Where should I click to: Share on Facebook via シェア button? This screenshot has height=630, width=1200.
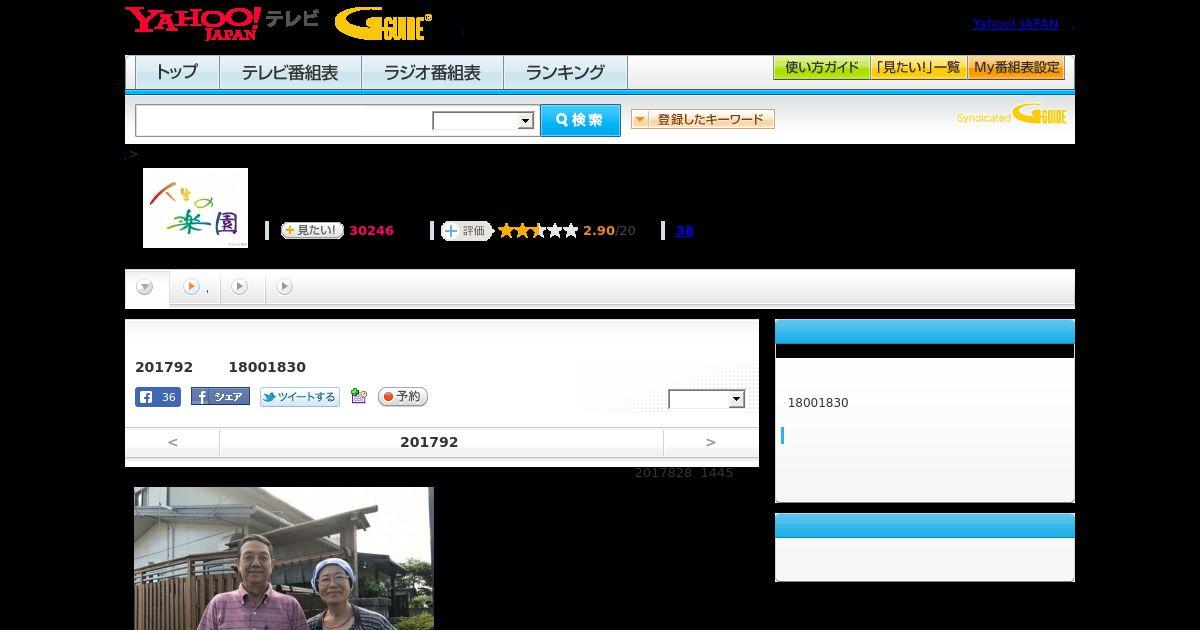pos(220,397)
